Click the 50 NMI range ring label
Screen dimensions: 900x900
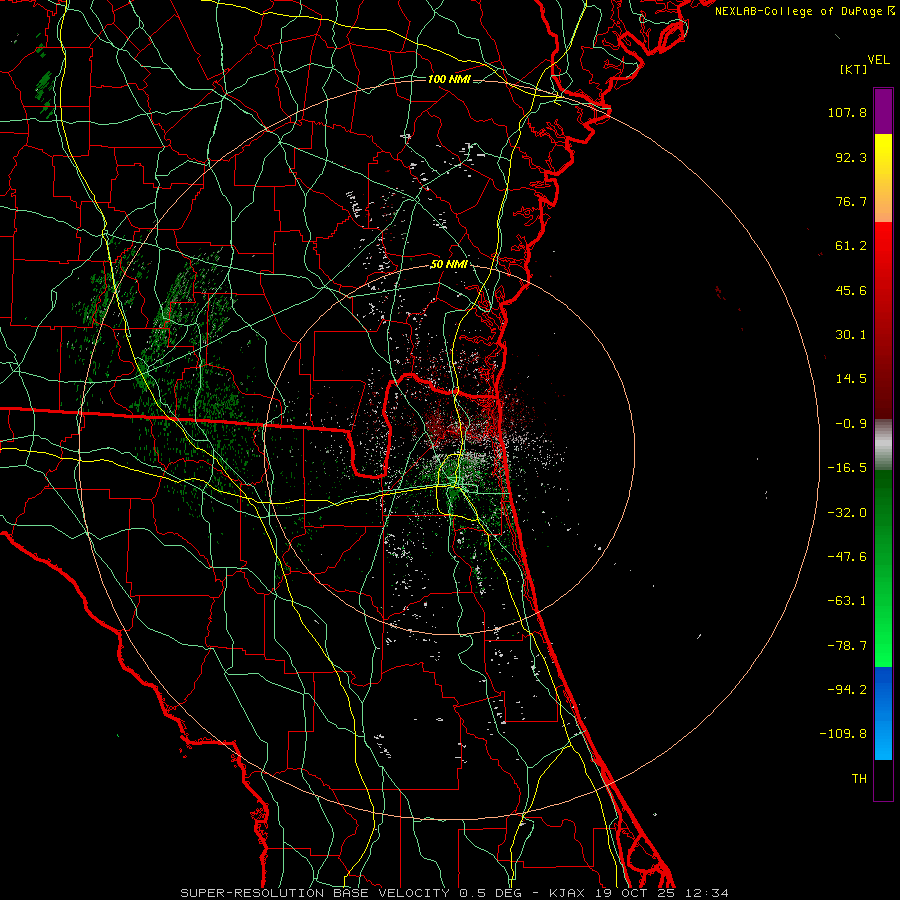[x=449, y=264]
